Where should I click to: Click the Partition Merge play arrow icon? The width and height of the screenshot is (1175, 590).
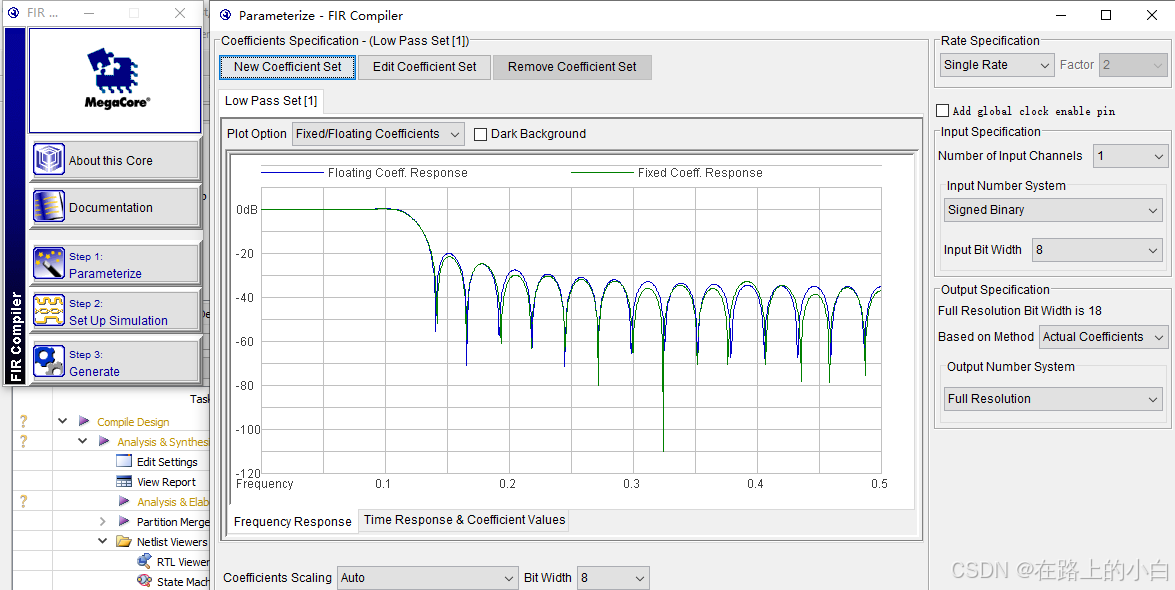point(124,521)
